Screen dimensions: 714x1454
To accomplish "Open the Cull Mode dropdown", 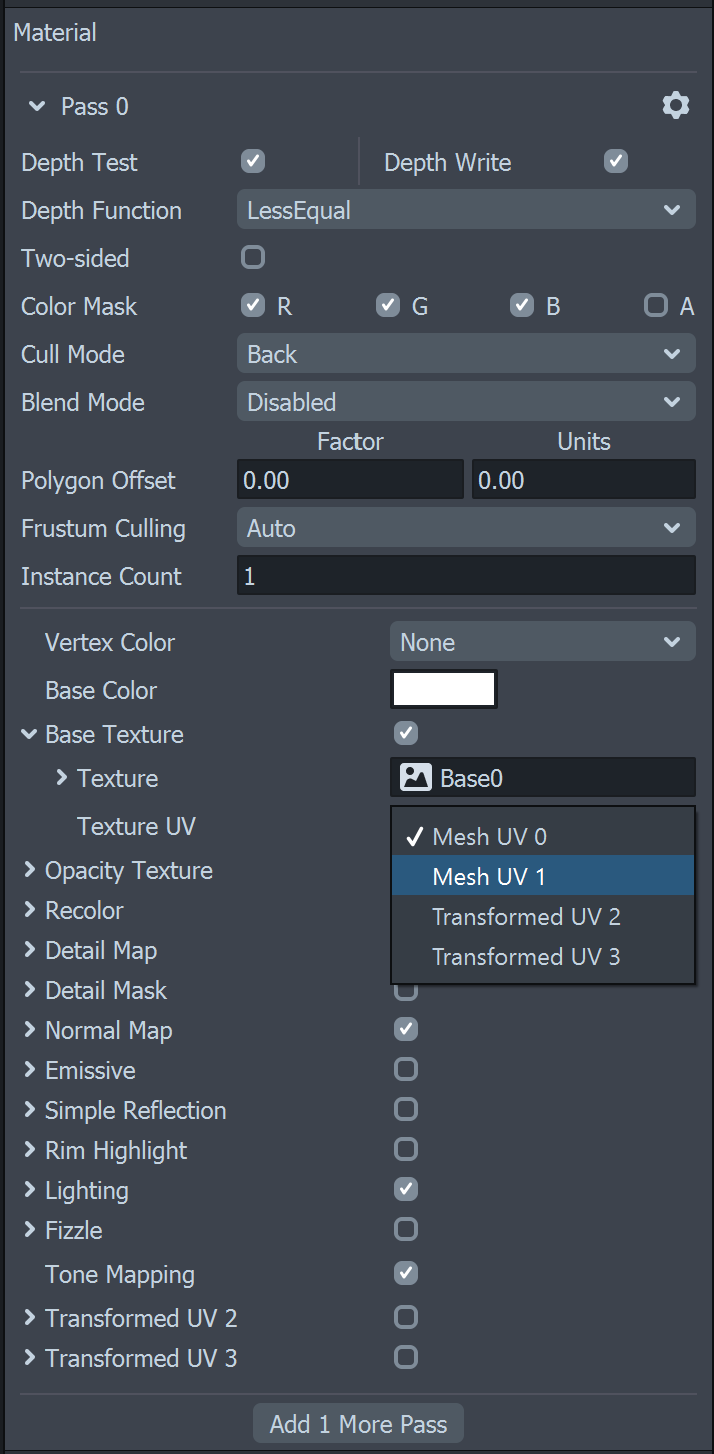I will tap(466, 354).
